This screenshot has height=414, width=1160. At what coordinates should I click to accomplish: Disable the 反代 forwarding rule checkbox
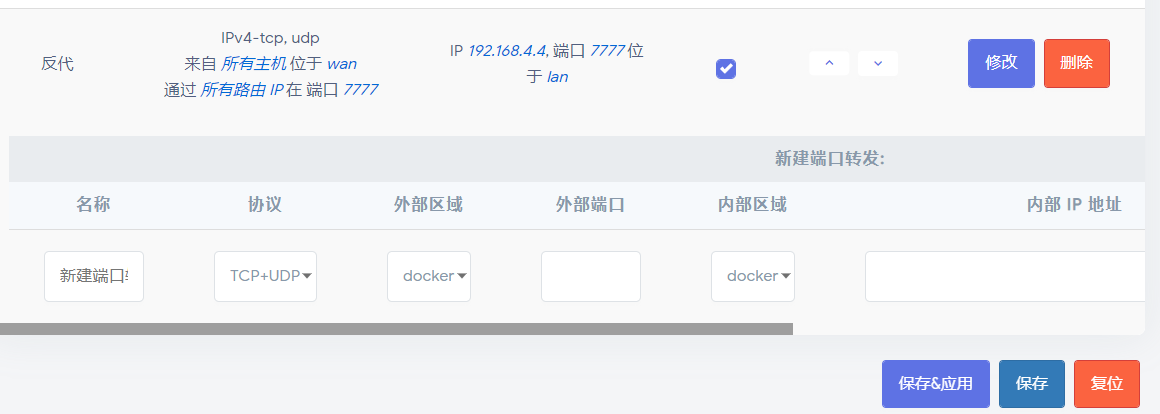[726, 69]
